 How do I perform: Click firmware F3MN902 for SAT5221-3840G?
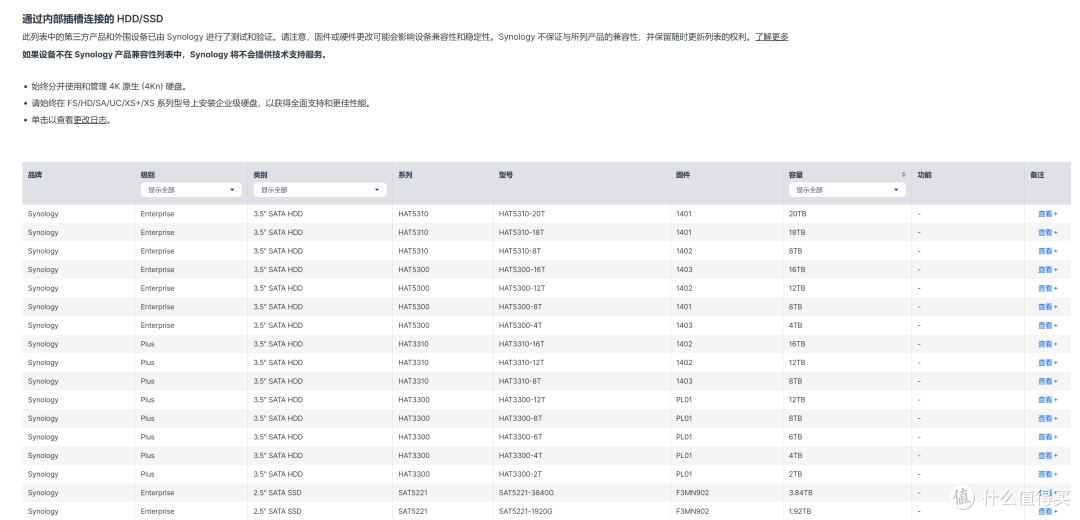692,493
